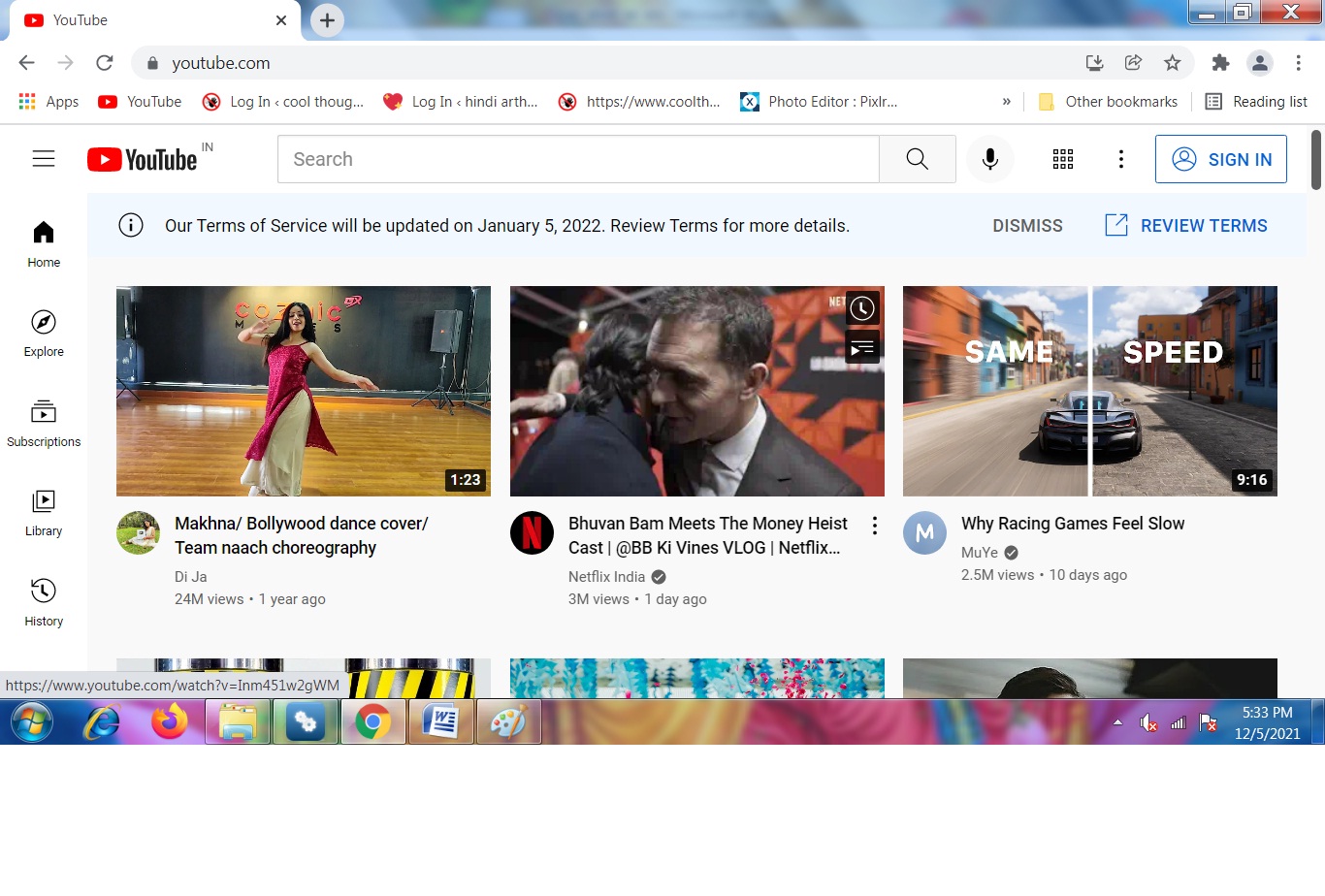Image resolution: width=1325 pixels, height=896 pixels.
Task: Click the address bar URL youtube.com
Action: click(221, 63)
